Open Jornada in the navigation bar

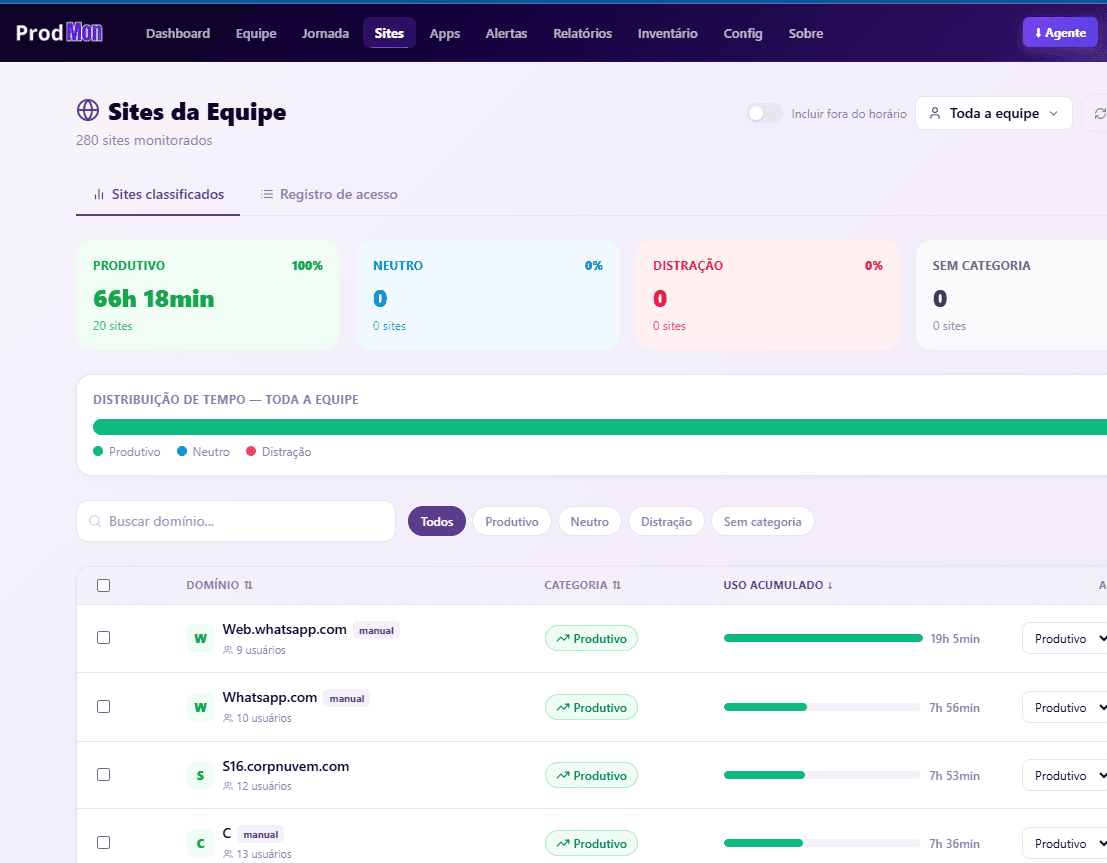[325, 33]
